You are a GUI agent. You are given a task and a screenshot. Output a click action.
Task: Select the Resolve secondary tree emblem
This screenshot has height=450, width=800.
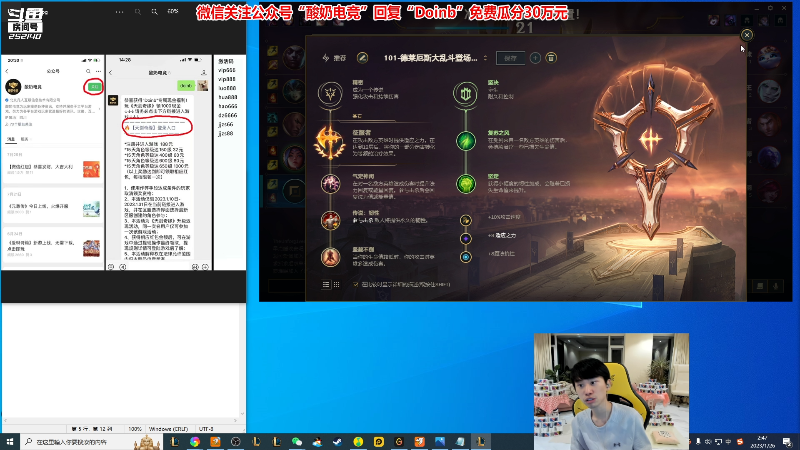(465, 94)
